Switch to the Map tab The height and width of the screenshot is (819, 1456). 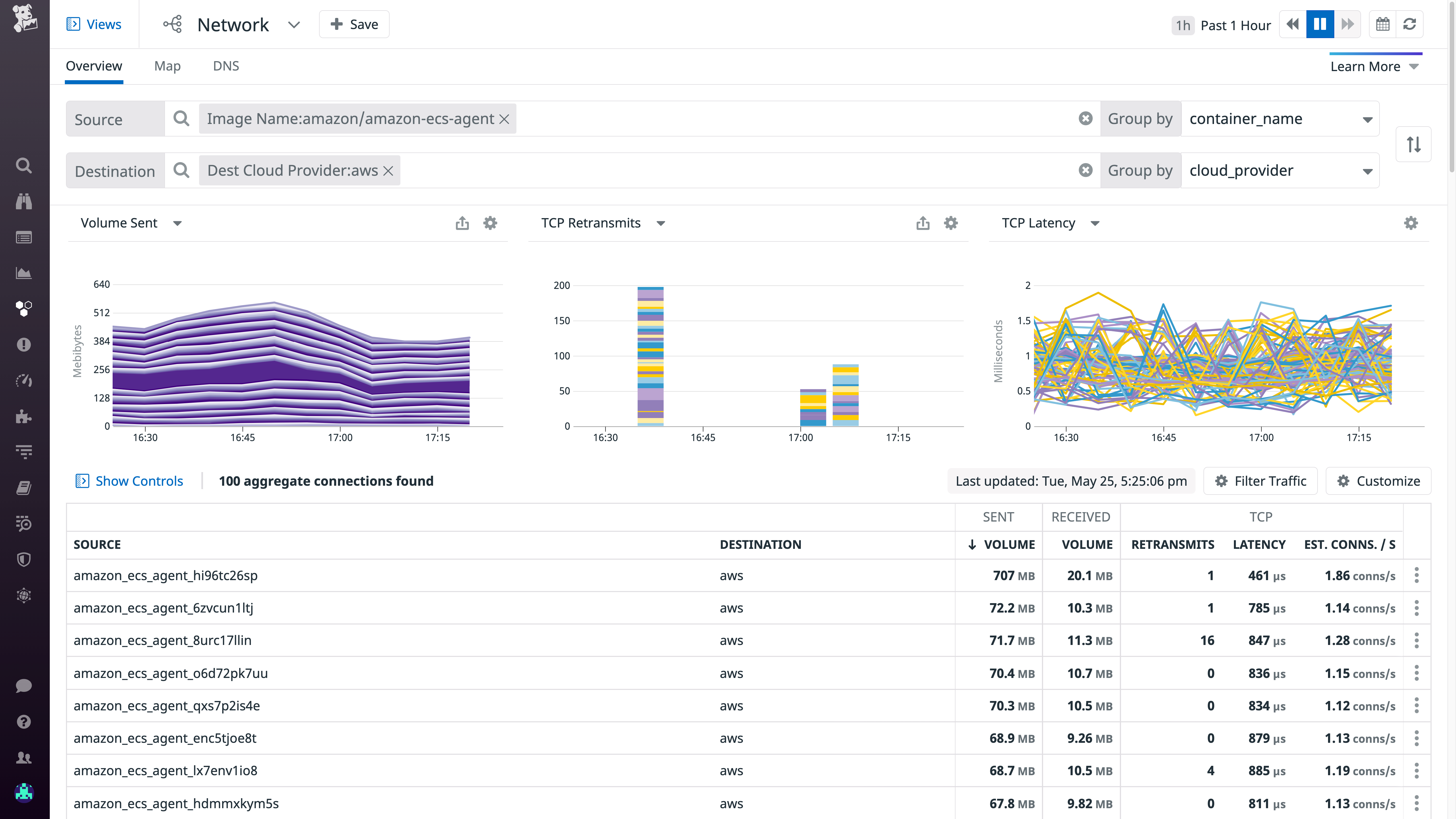click(167, 66)
